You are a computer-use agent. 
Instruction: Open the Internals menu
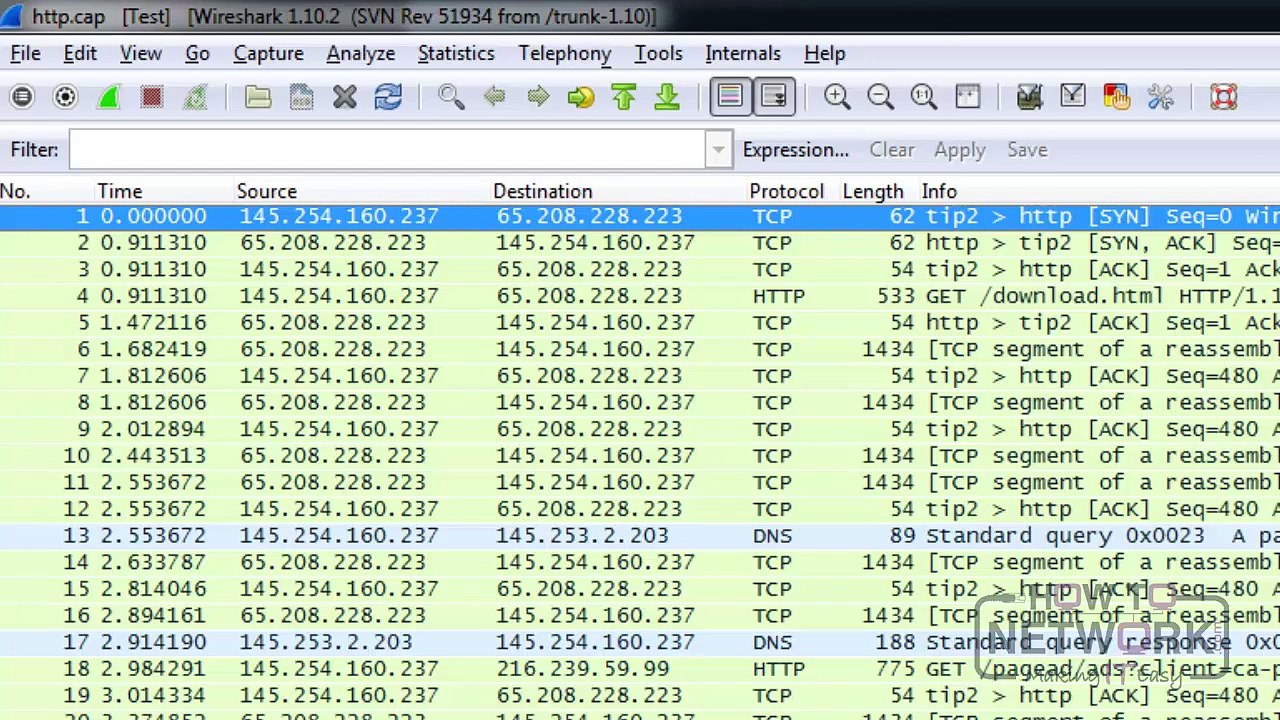coord(743,54)
